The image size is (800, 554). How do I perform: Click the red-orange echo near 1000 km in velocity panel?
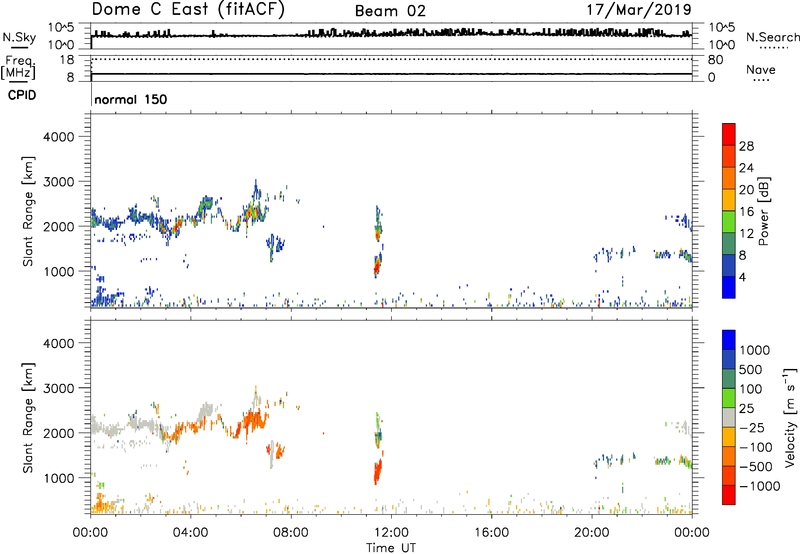(x=378, y=471)
